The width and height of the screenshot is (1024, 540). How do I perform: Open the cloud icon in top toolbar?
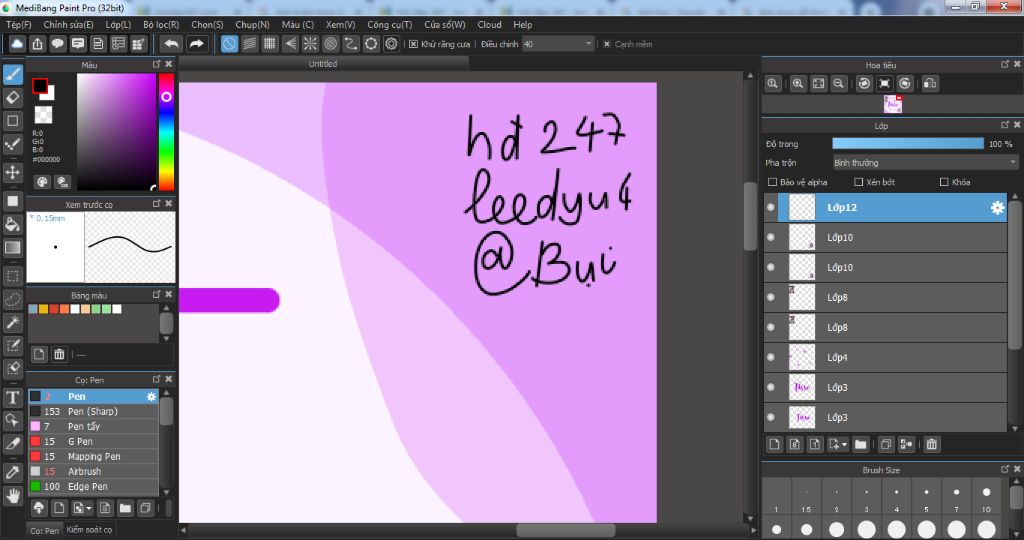[17, 44]
